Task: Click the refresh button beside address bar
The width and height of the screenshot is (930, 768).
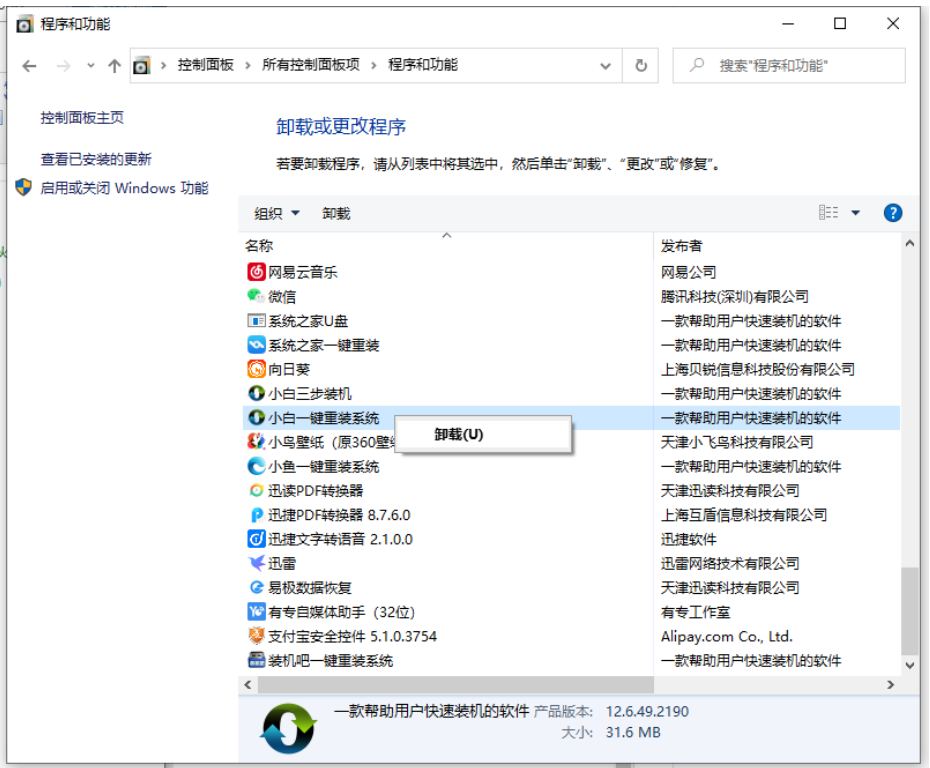Action: point(641,65)
